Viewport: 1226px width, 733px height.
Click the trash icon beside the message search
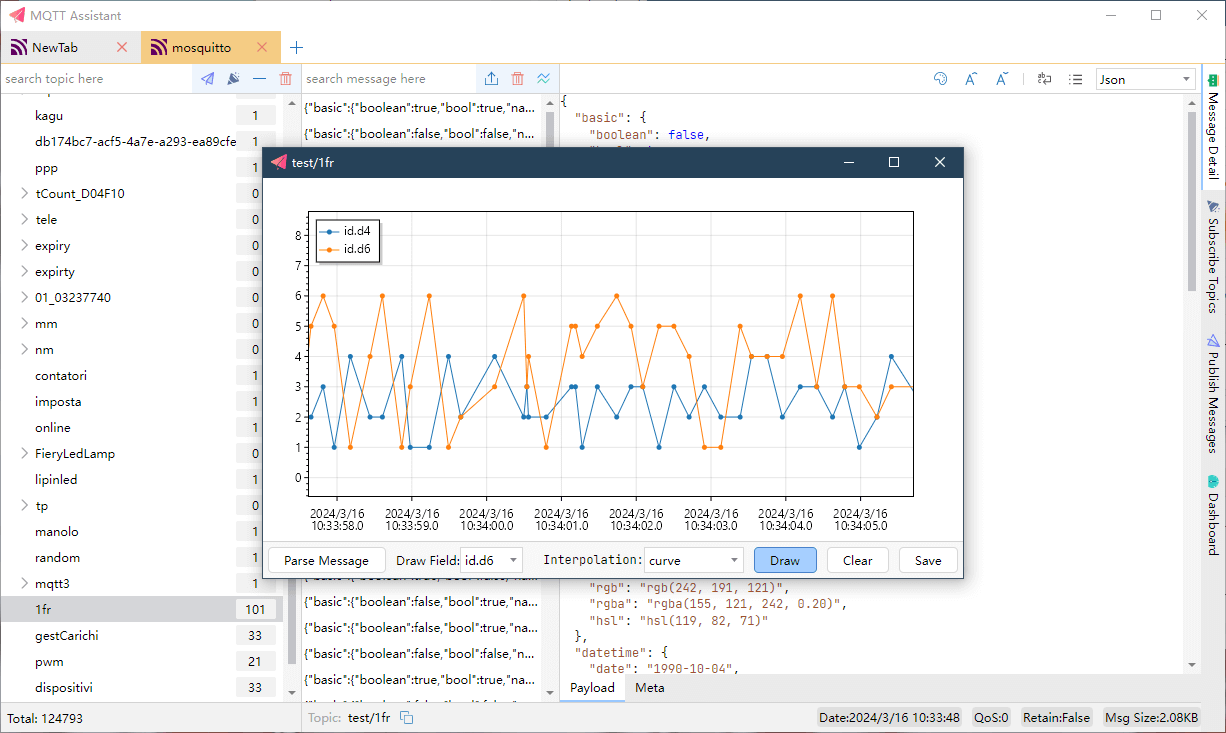[x=517, y=79]
